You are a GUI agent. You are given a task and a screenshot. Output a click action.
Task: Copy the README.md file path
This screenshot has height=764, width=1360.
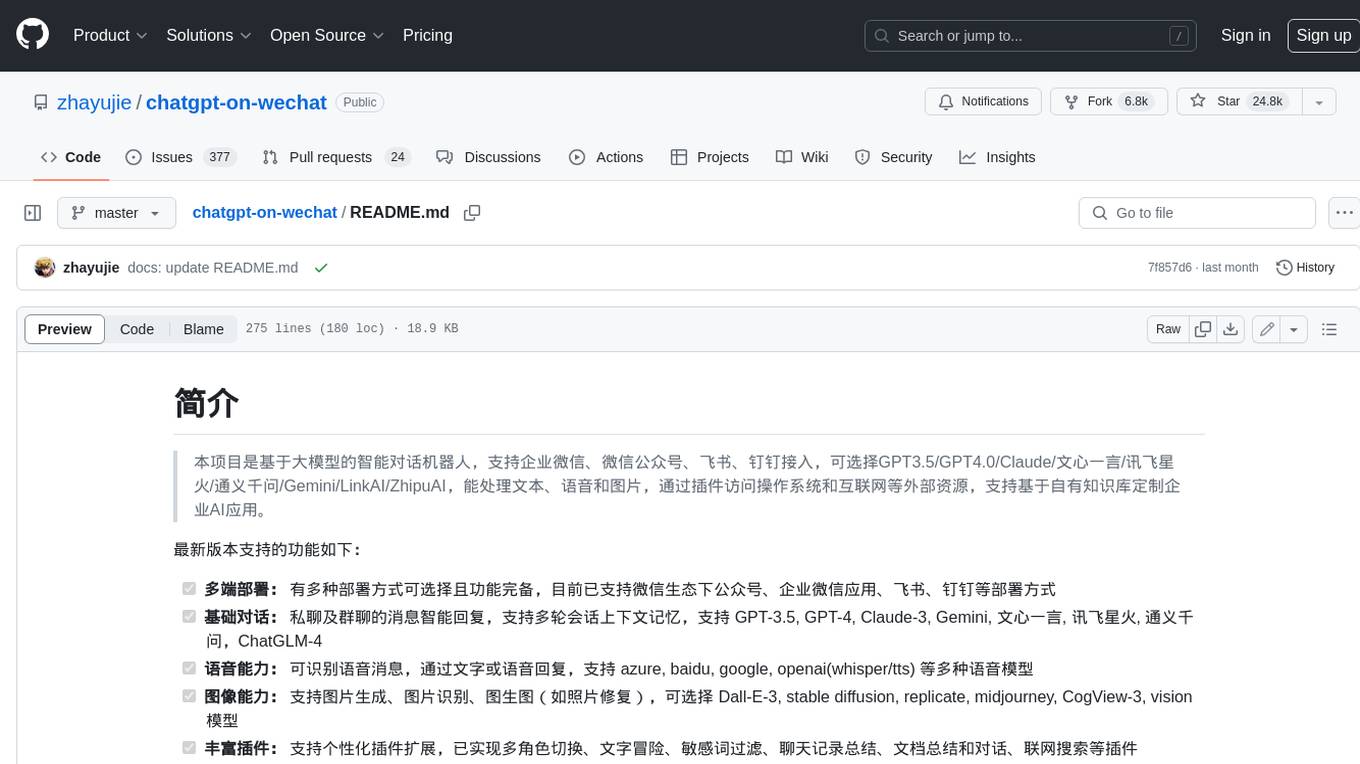pyautogui.click(x=472, y=213)
